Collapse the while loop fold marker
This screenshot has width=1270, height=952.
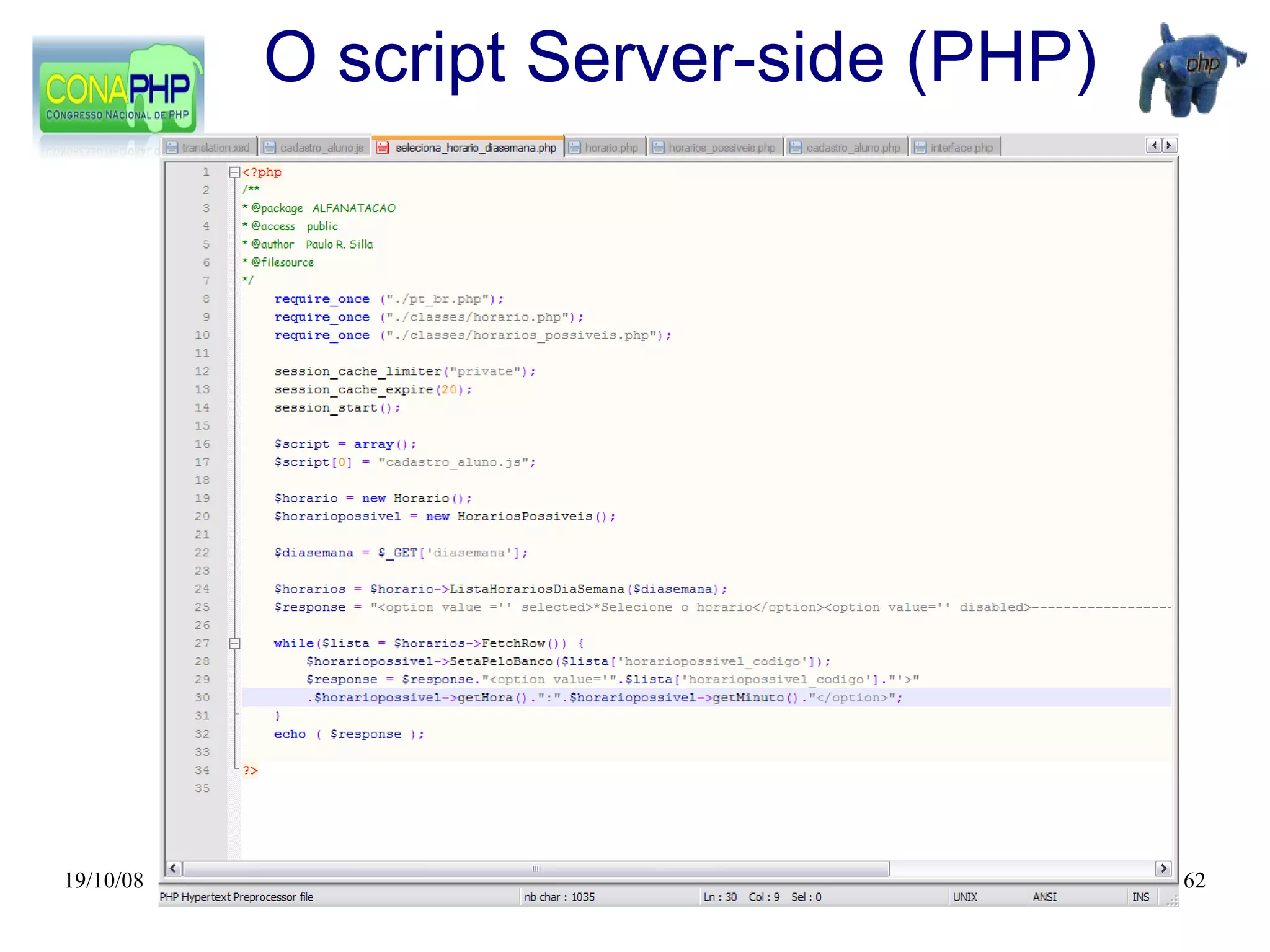coord(234,644)
